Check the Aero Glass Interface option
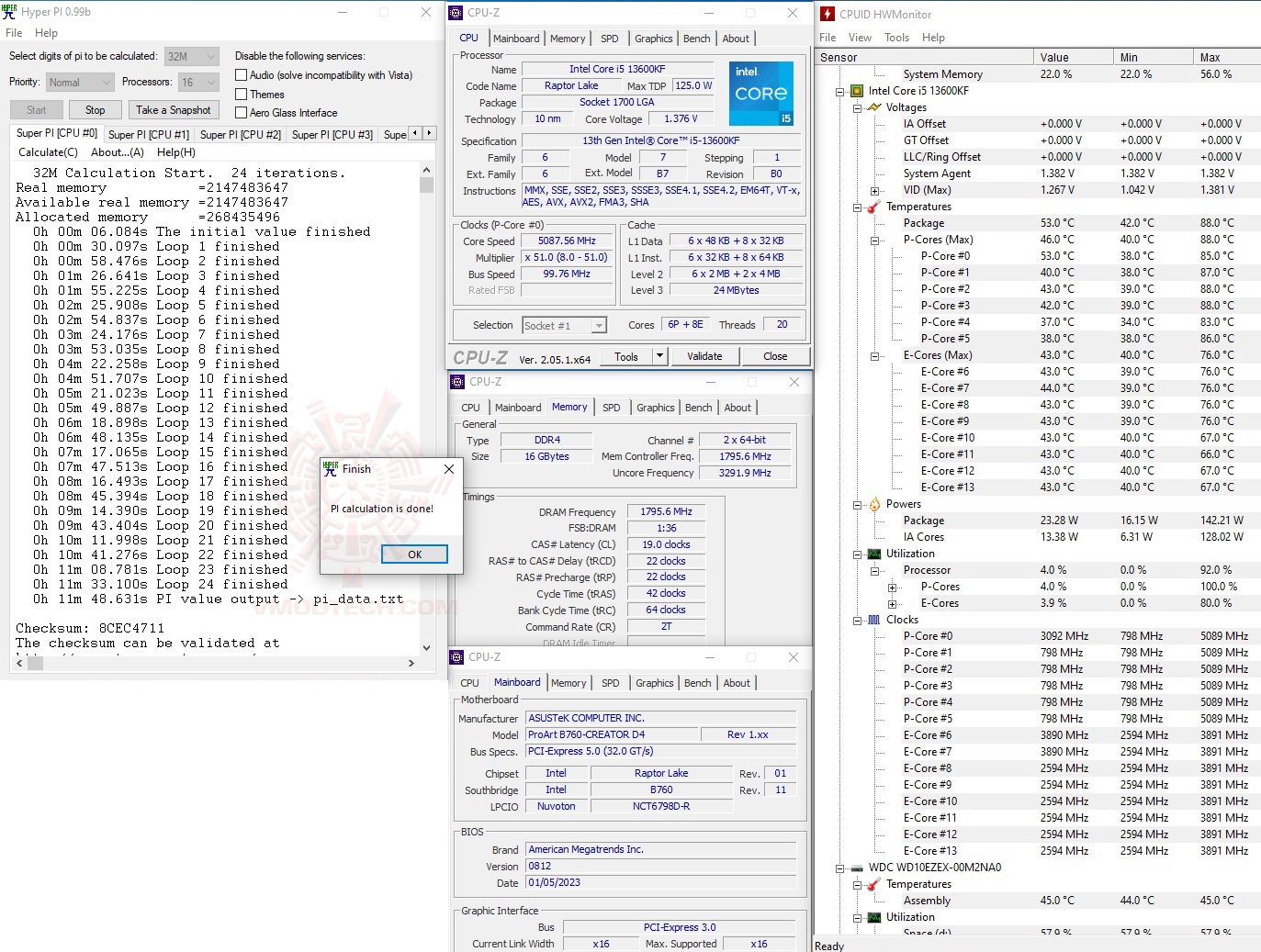The height and width of the screenshot is (952, 1261). (x=242, y=112)
